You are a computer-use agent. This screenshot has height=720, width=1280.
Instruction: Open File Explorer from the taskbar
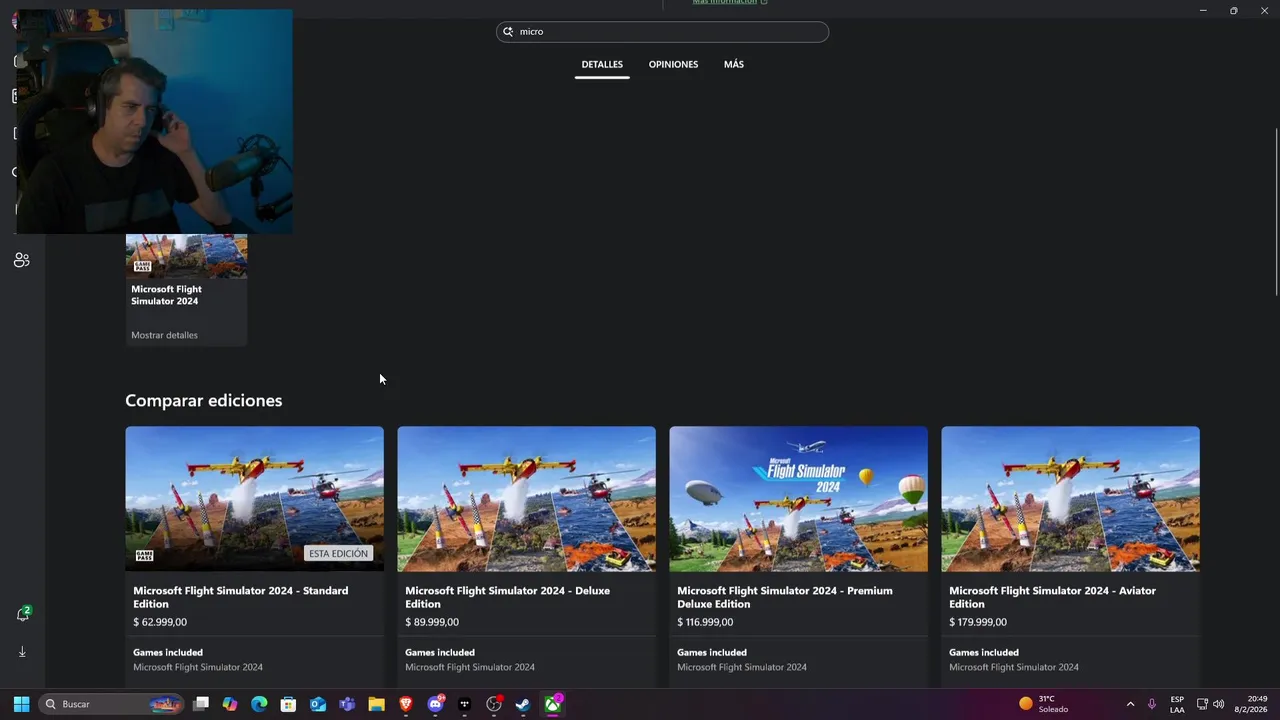(x=376, y=704)
